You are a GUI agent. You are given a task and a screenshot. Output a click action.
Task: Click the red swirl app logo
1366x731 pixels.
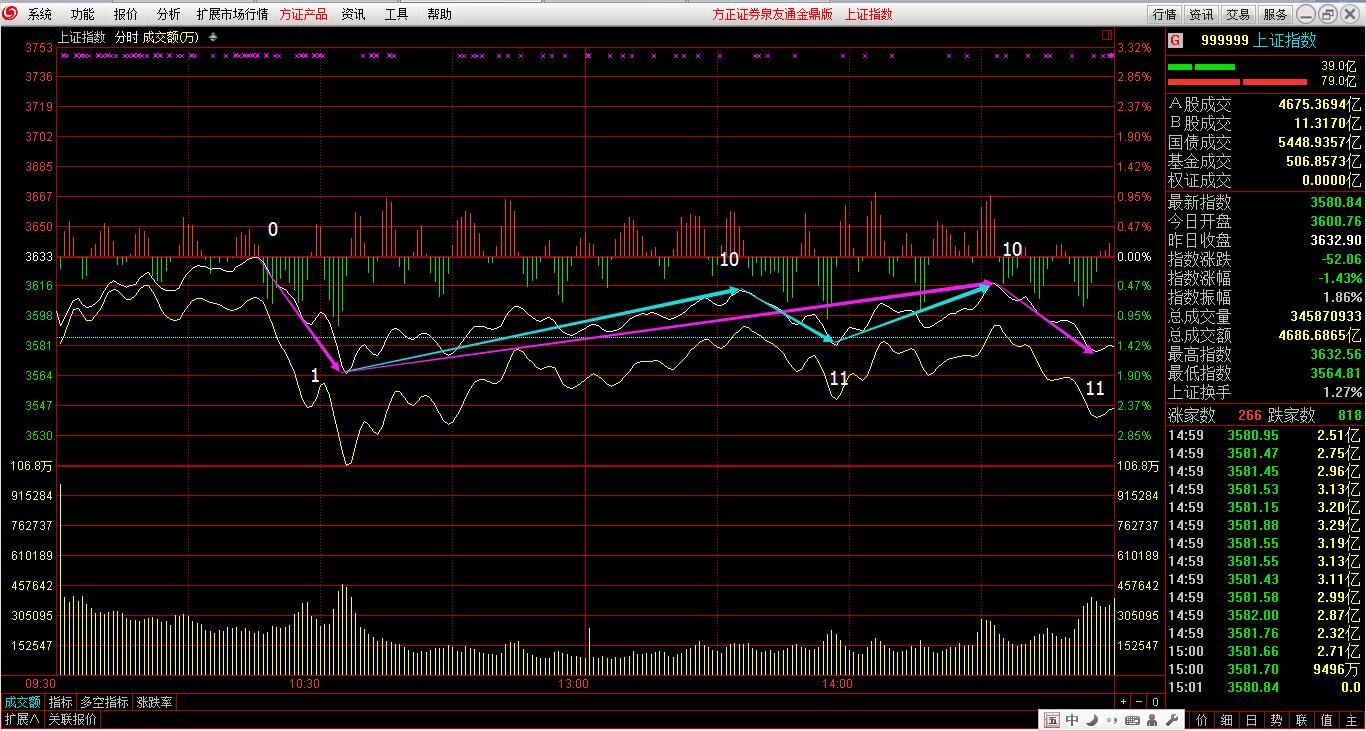(10, 14)
